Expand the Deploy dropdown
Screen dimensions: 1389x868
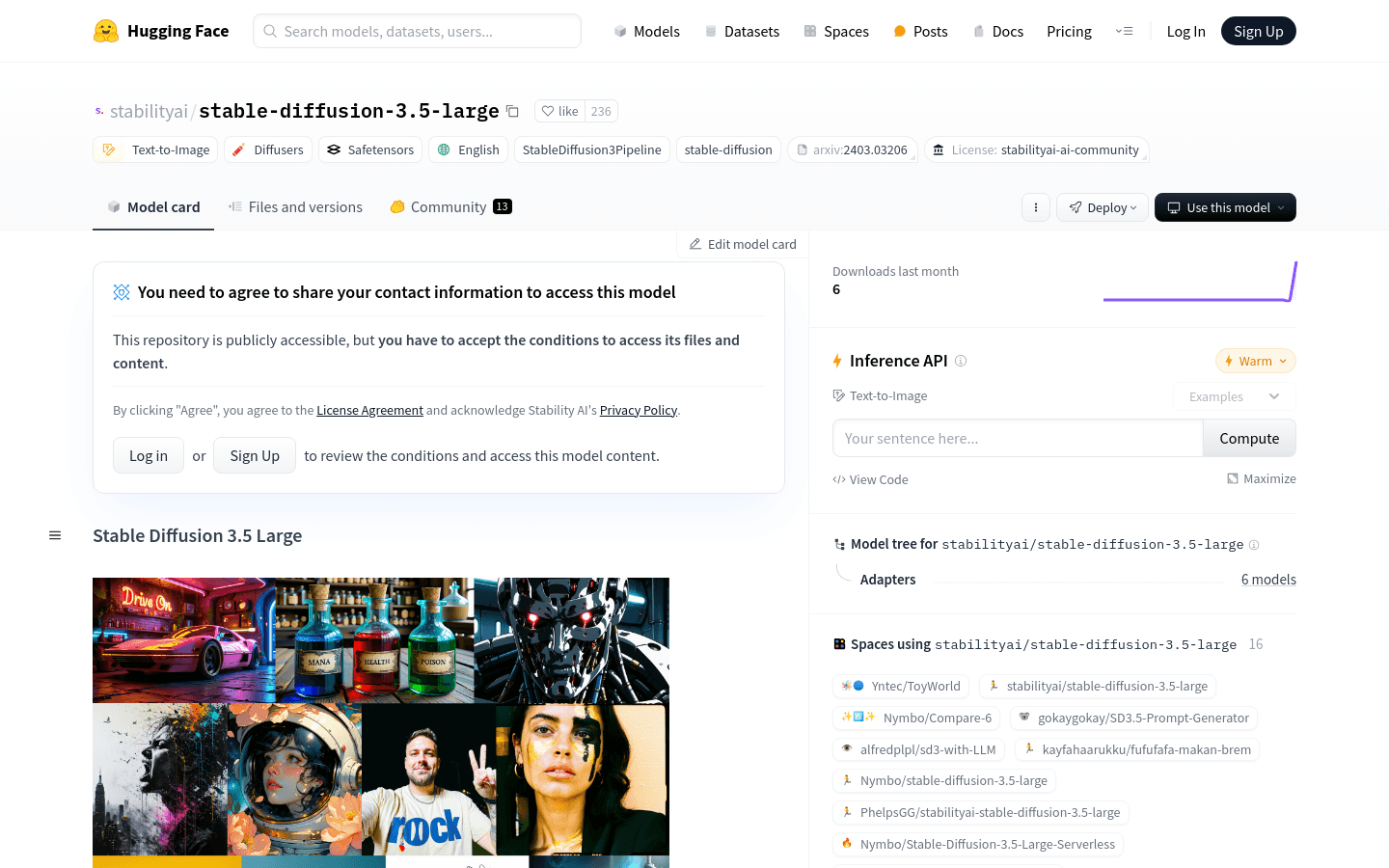[1103, 207]
